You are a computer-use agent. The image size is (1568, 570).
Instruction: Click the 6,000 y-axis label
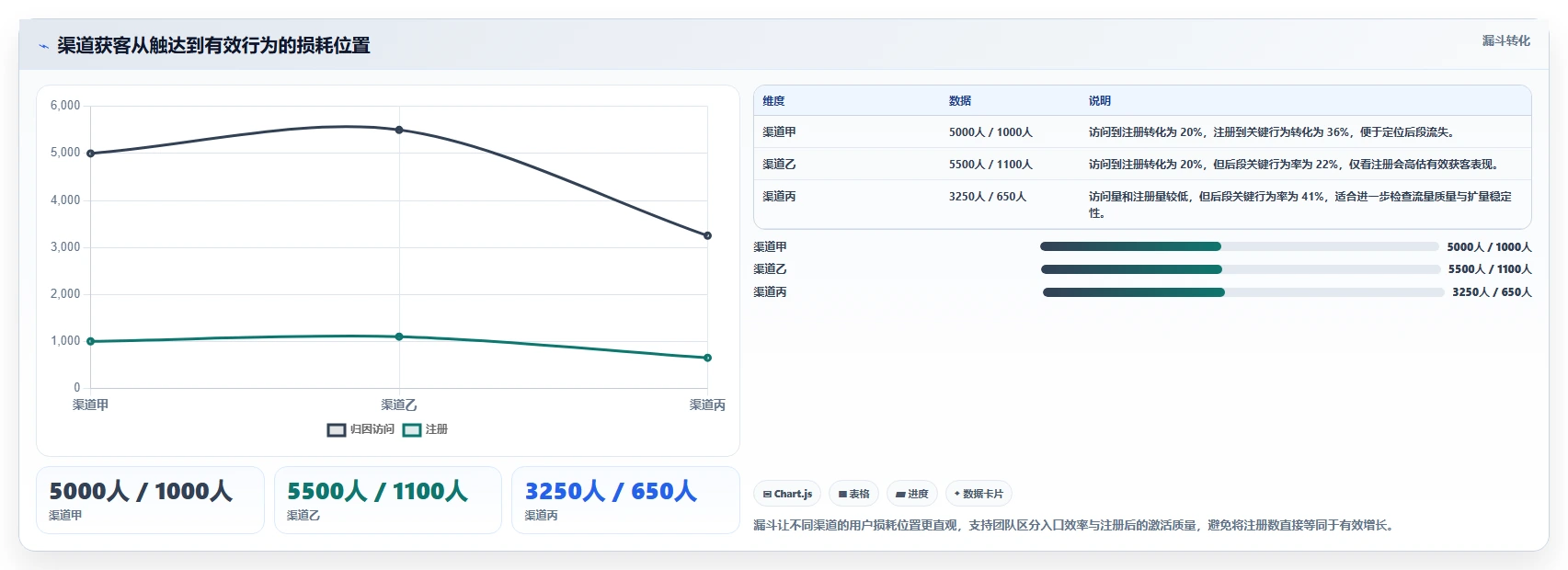pyautogui.click(x=65, y=106)
